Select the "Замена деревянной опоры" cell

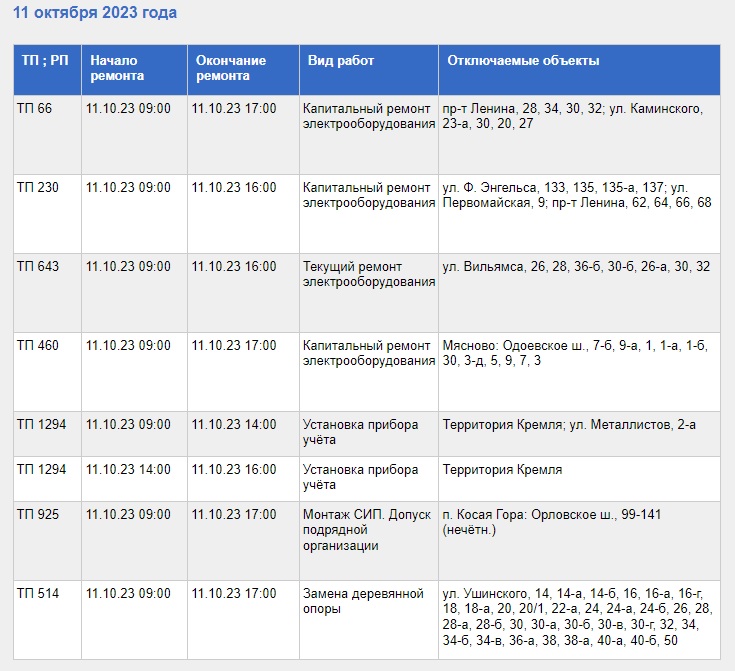pyautogui.click(x=364, y=601)
